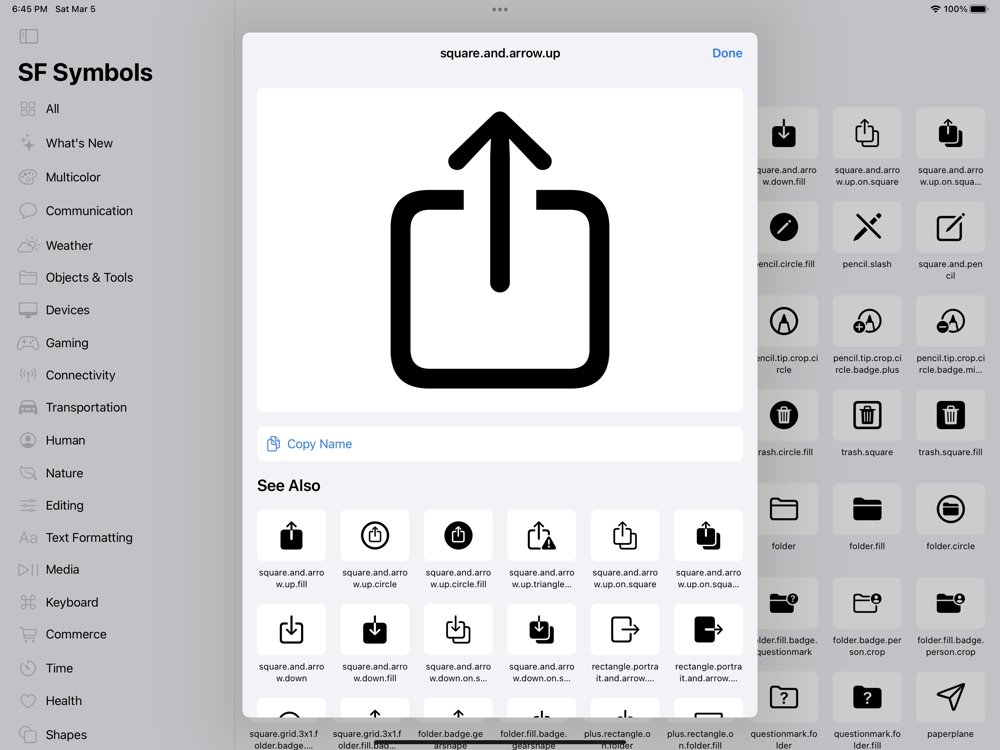Select the trash.square symbol
Screen dimensions: 1000x750
(x=867, y=415)
